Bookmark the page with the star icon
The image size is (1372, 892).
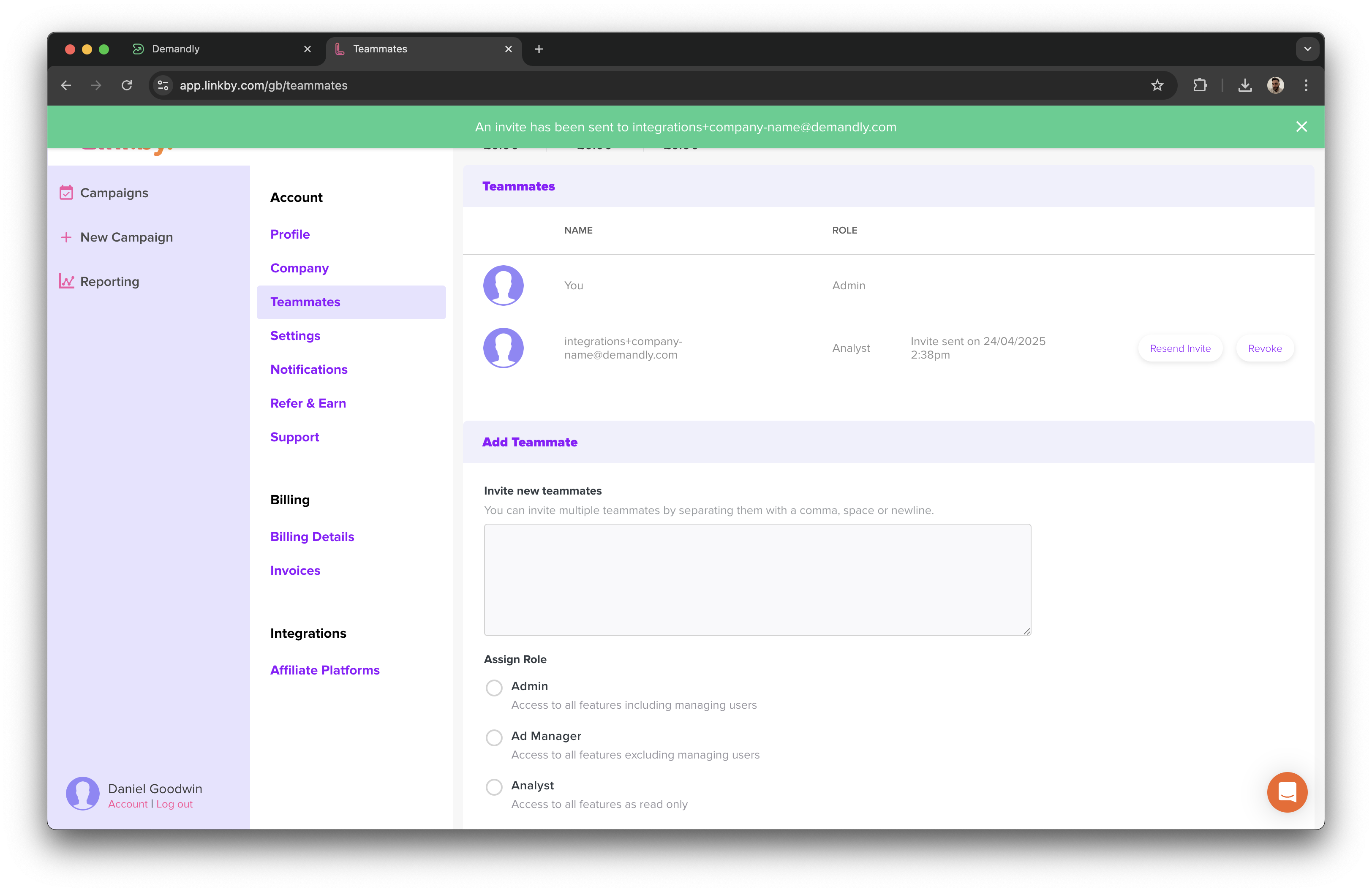(x=1157, y=85)
